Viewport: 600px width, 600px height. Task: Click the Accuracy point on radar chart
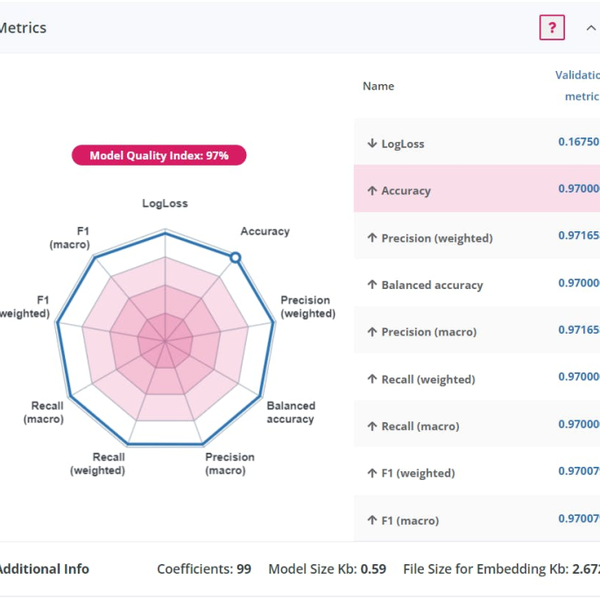point(235,258)
